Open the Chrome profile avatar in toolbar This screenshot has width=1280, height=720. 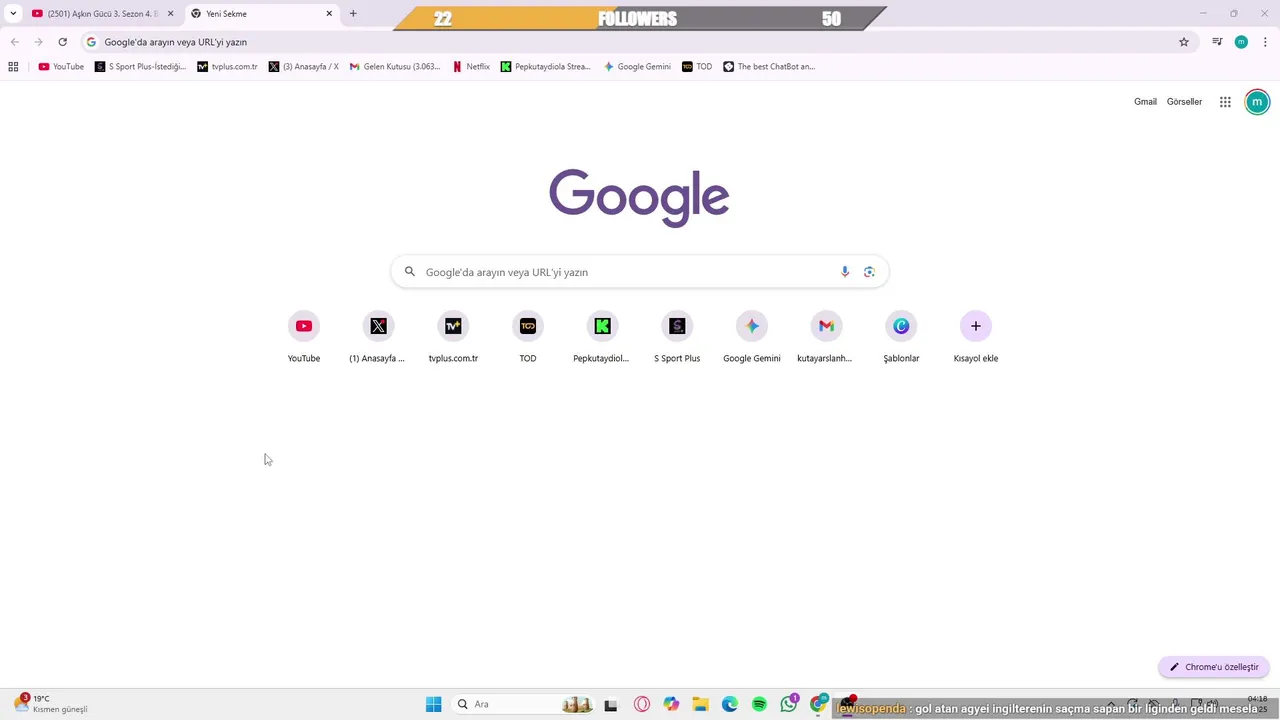pyautogui.click(x=1241, y=42)
